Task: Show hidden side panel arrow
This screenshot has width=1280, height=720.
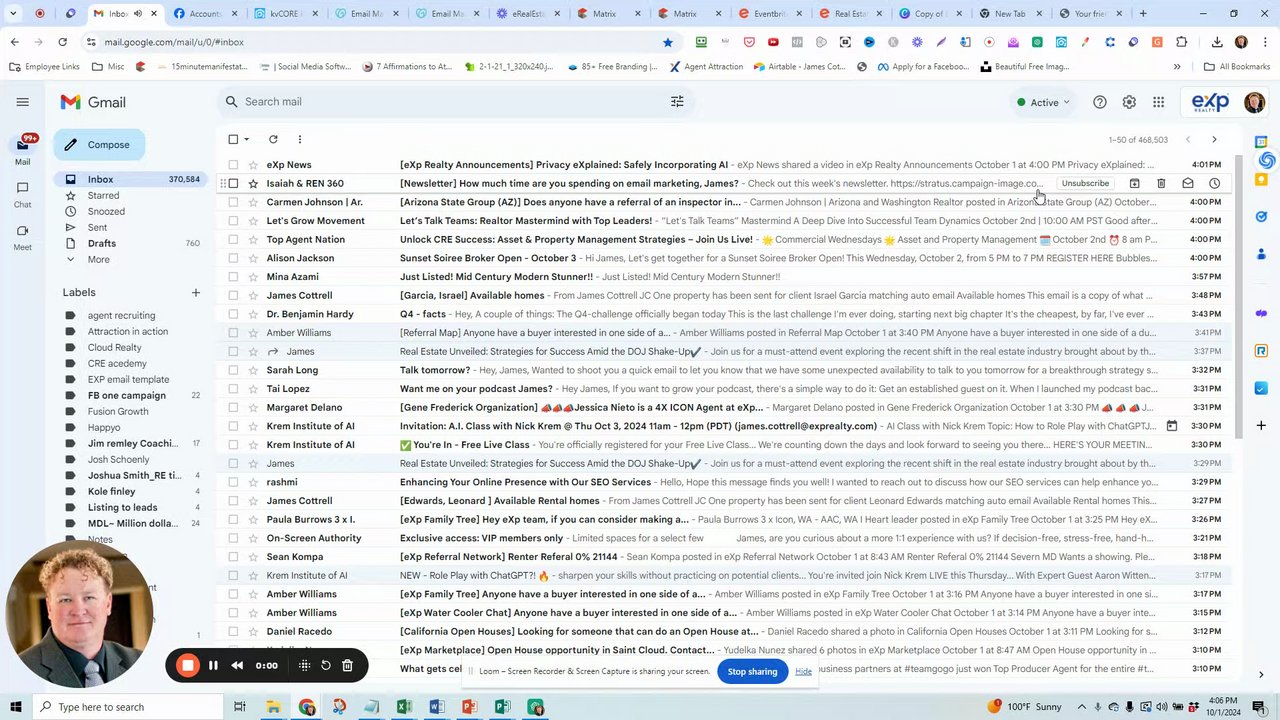Action: [1261, 675]
